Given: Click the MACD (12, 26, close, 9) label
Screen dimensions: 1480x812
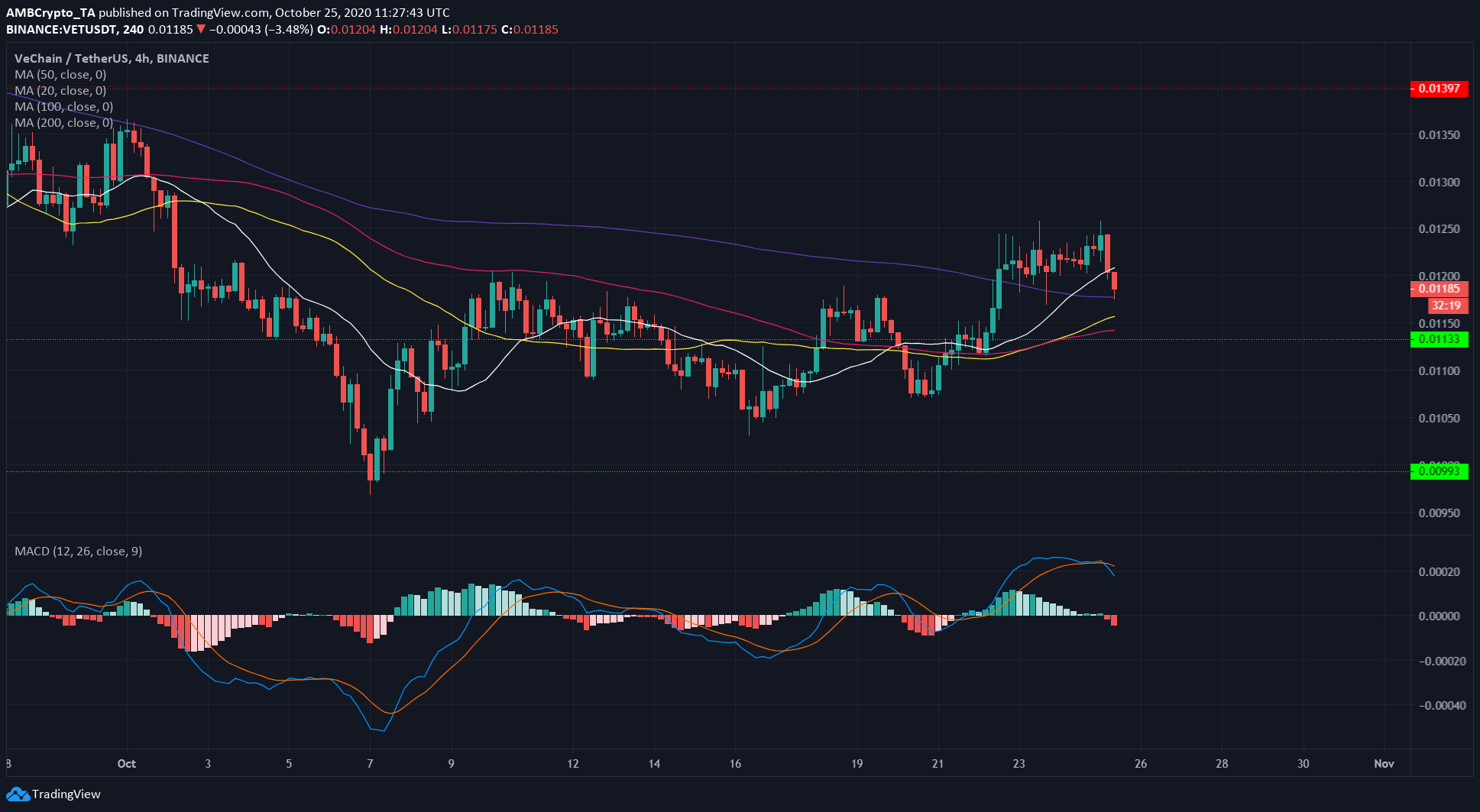Looking at the screenshot, I should click(x=79, y=552).
